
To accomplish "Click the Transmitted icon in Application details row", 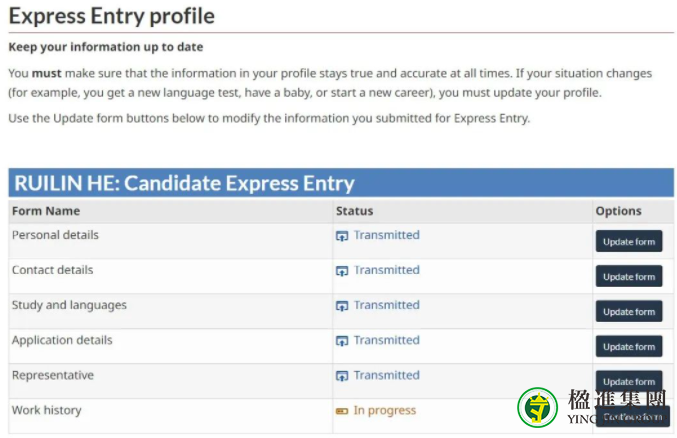I will (x=342, y=341).
